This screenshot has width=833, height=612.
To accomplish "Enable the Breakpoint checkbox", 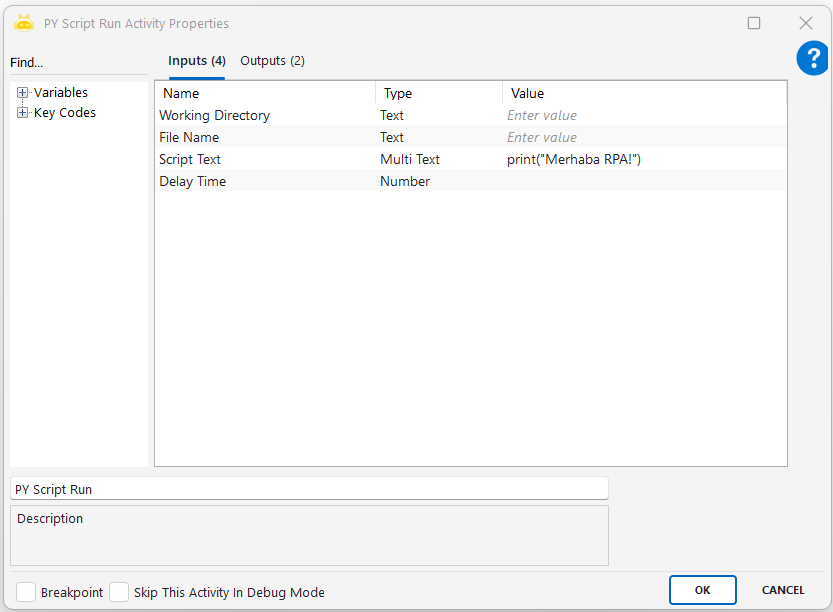I will click(x=26, y=592).
